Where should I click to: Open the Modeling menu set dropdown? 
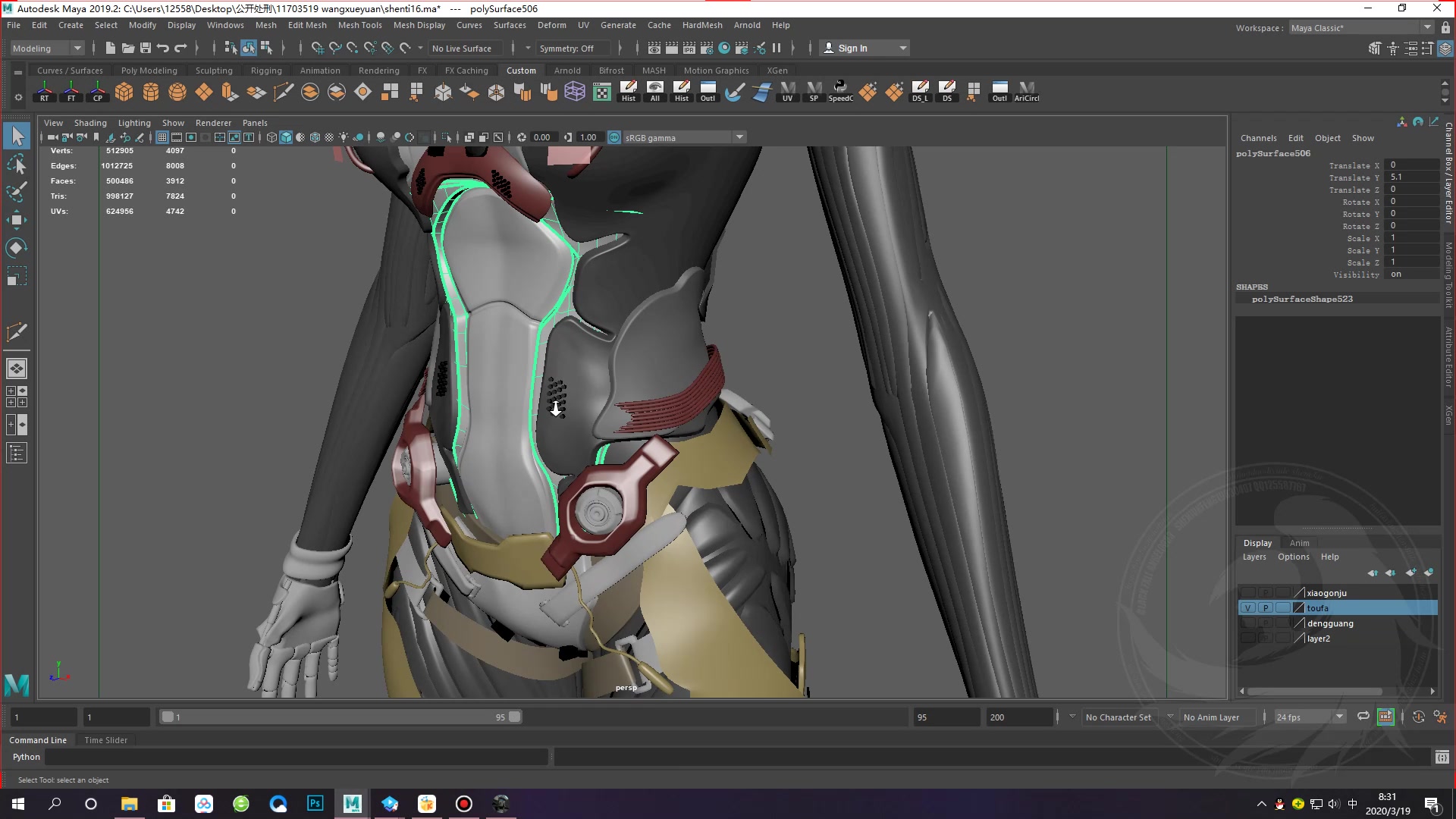pyautogui.click(x=47, y=48)
